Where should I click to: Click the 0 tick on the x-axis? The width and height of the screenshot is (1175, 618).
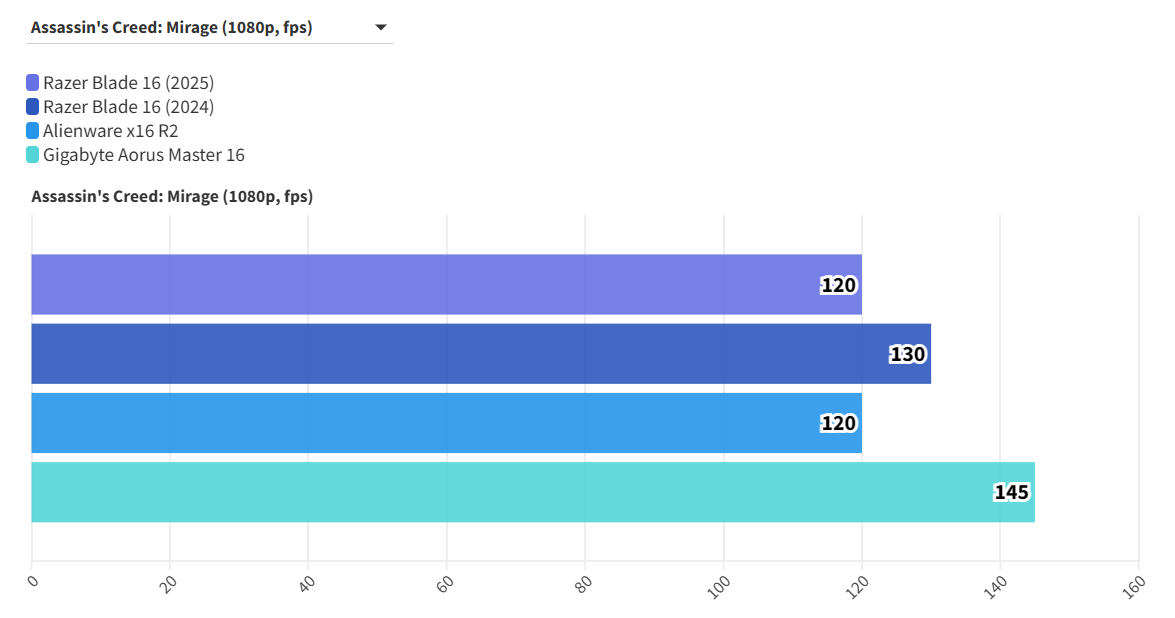[x=33, y=581]
